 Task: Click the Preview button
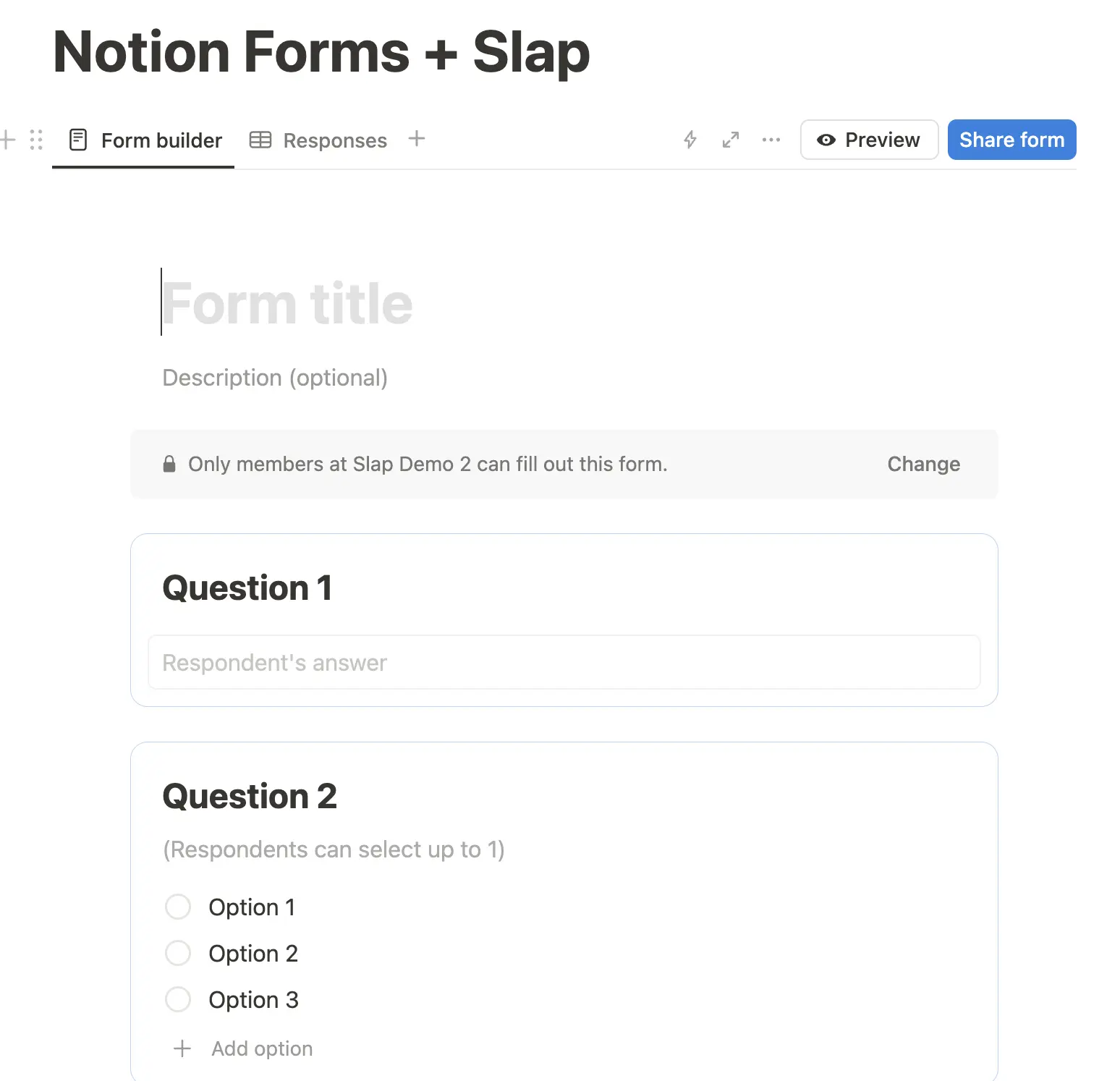[x=869, y=140]
